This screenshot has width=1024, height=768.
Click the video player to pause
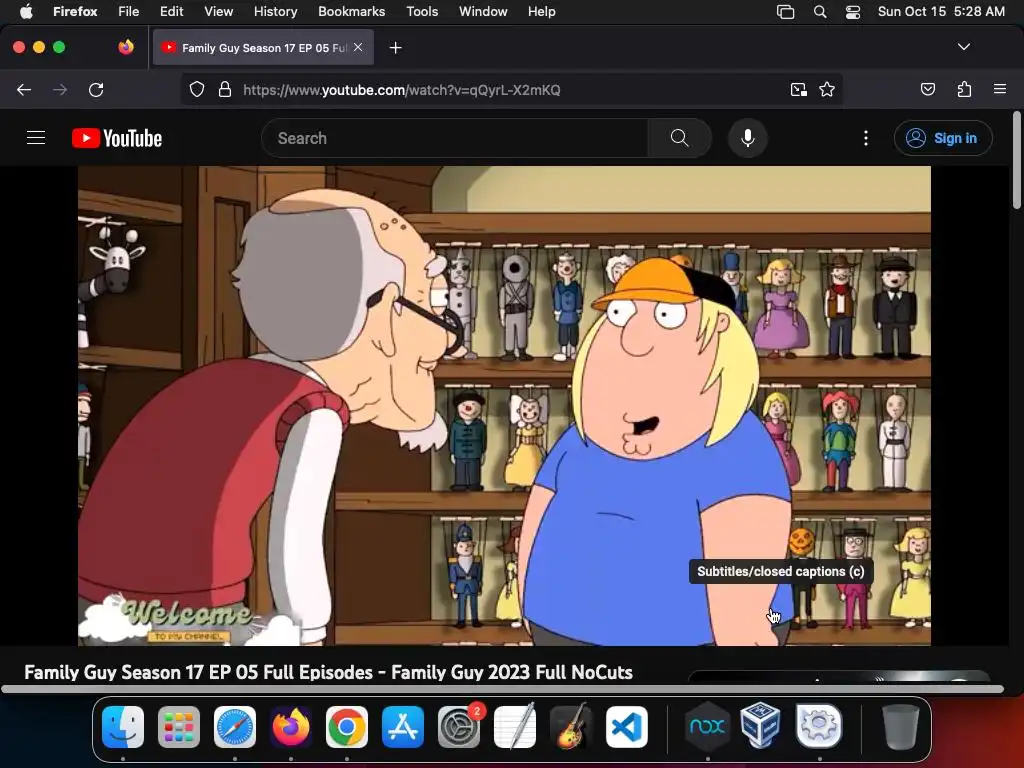coord(504,405)
